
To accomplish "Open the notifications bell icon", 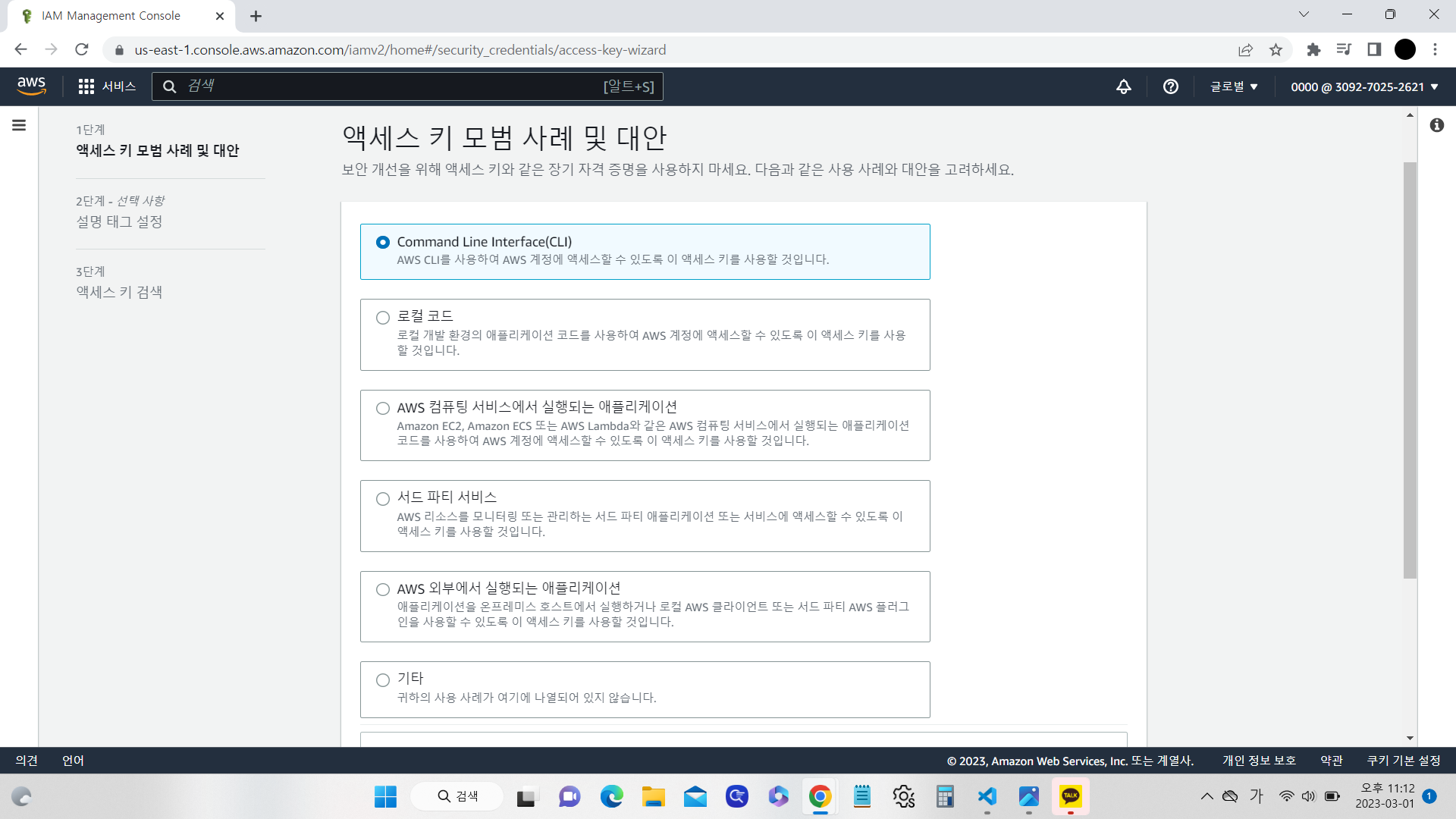I will (x=1124, y=86).
